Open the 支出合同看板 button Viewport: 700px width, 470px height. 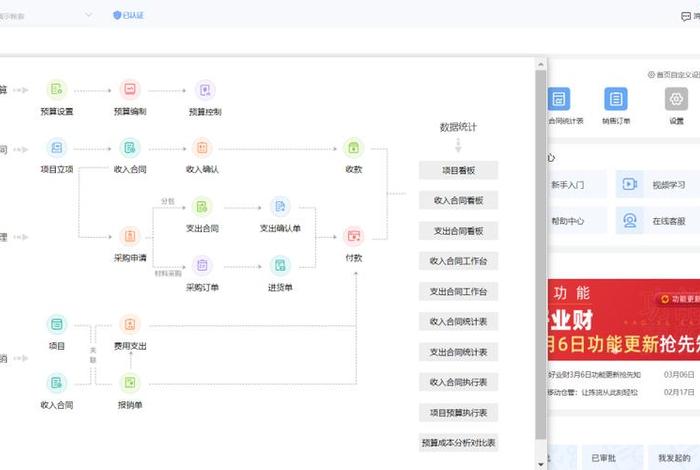458,231
